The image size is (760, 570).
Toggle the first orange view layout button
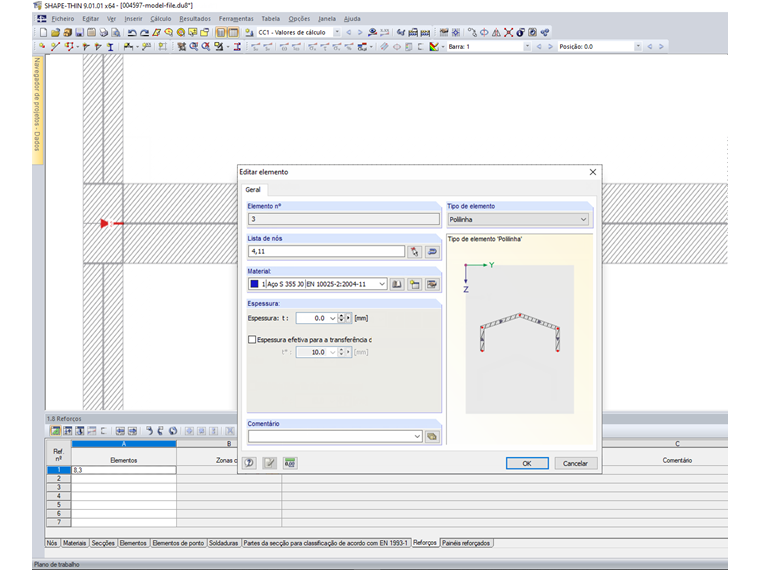point(221,32)
